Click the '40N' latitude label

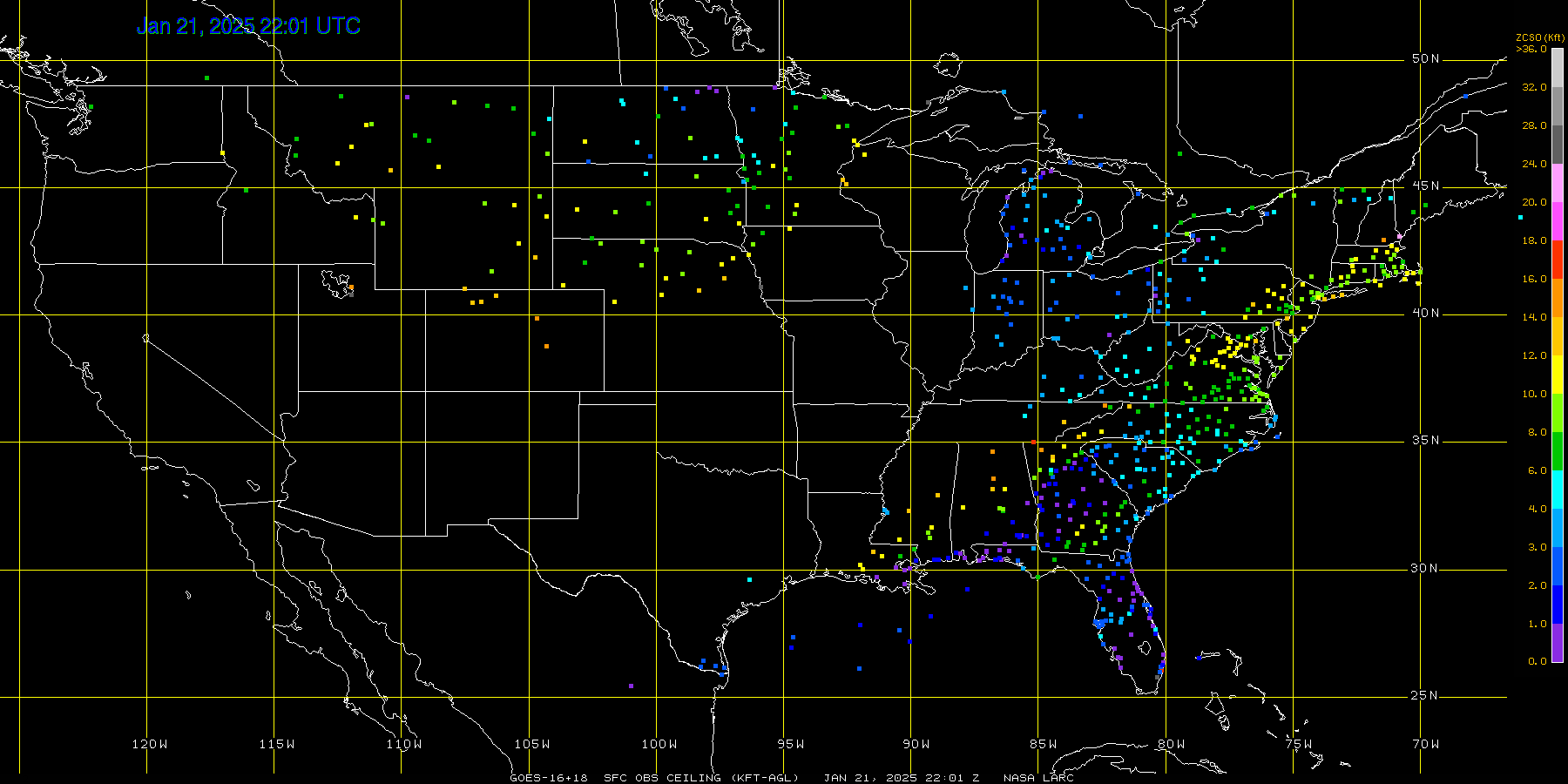tap(1426, 313)
